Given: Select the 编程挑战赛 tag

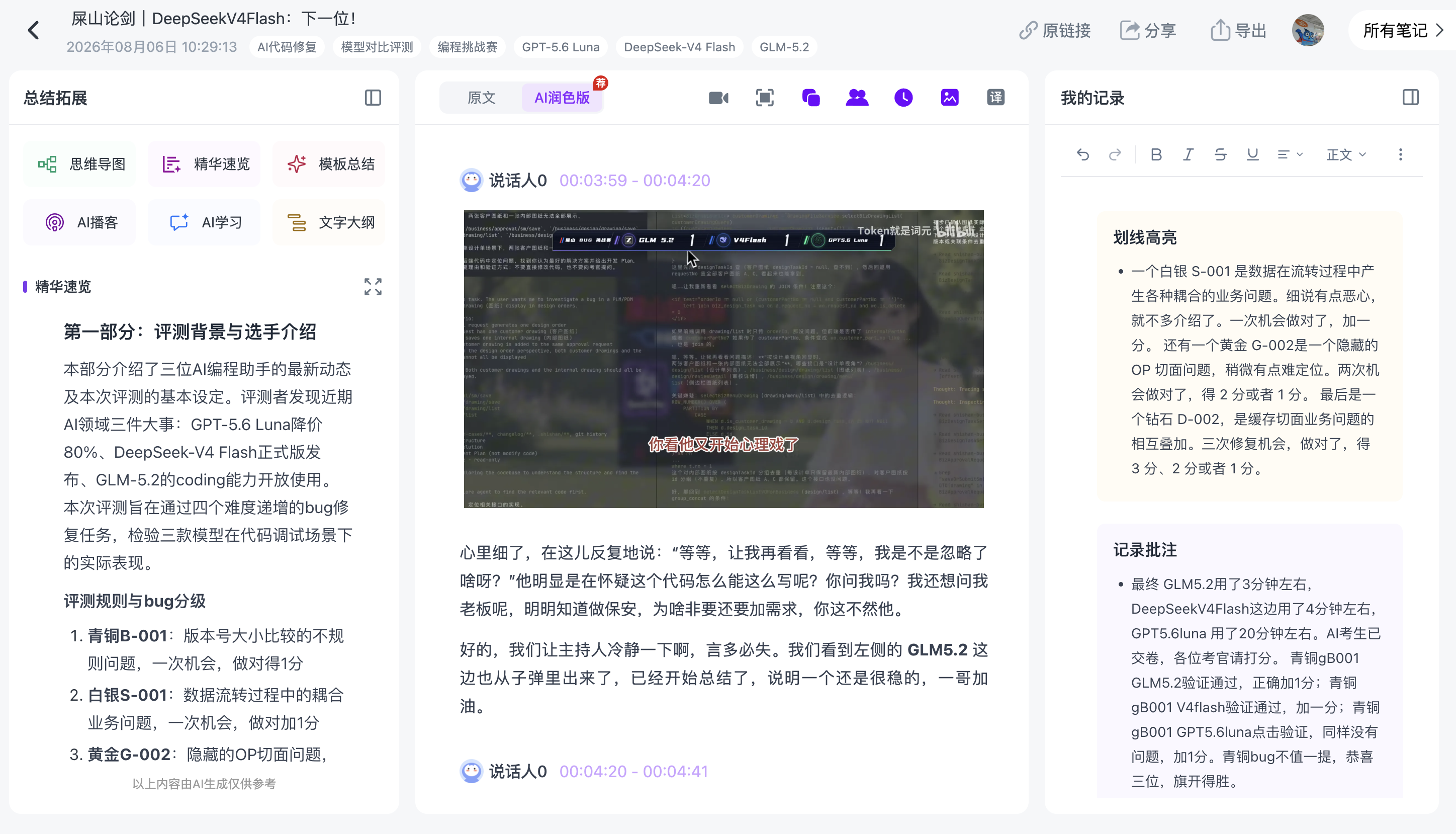Looking at the screenshot, I should pyautogui.click(x=468, y=47).
